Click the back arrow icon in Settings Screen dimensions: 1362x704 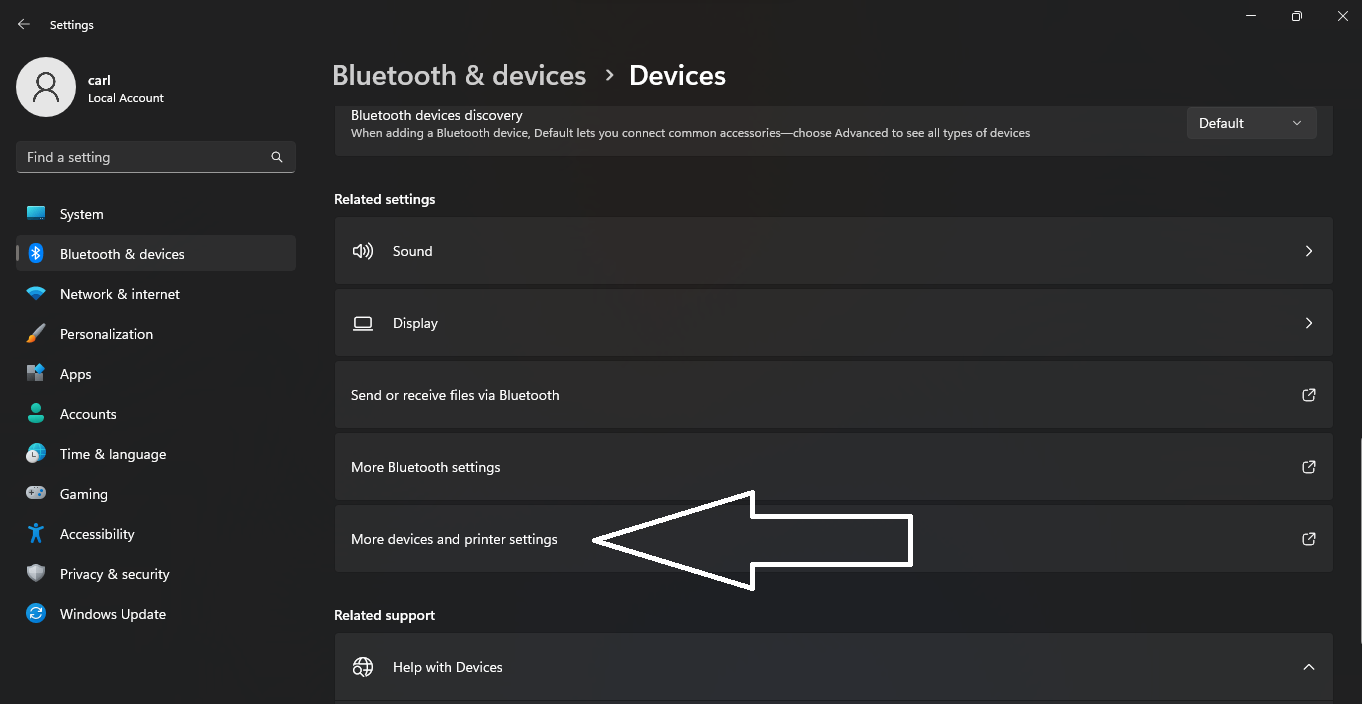tap(24, 24)
